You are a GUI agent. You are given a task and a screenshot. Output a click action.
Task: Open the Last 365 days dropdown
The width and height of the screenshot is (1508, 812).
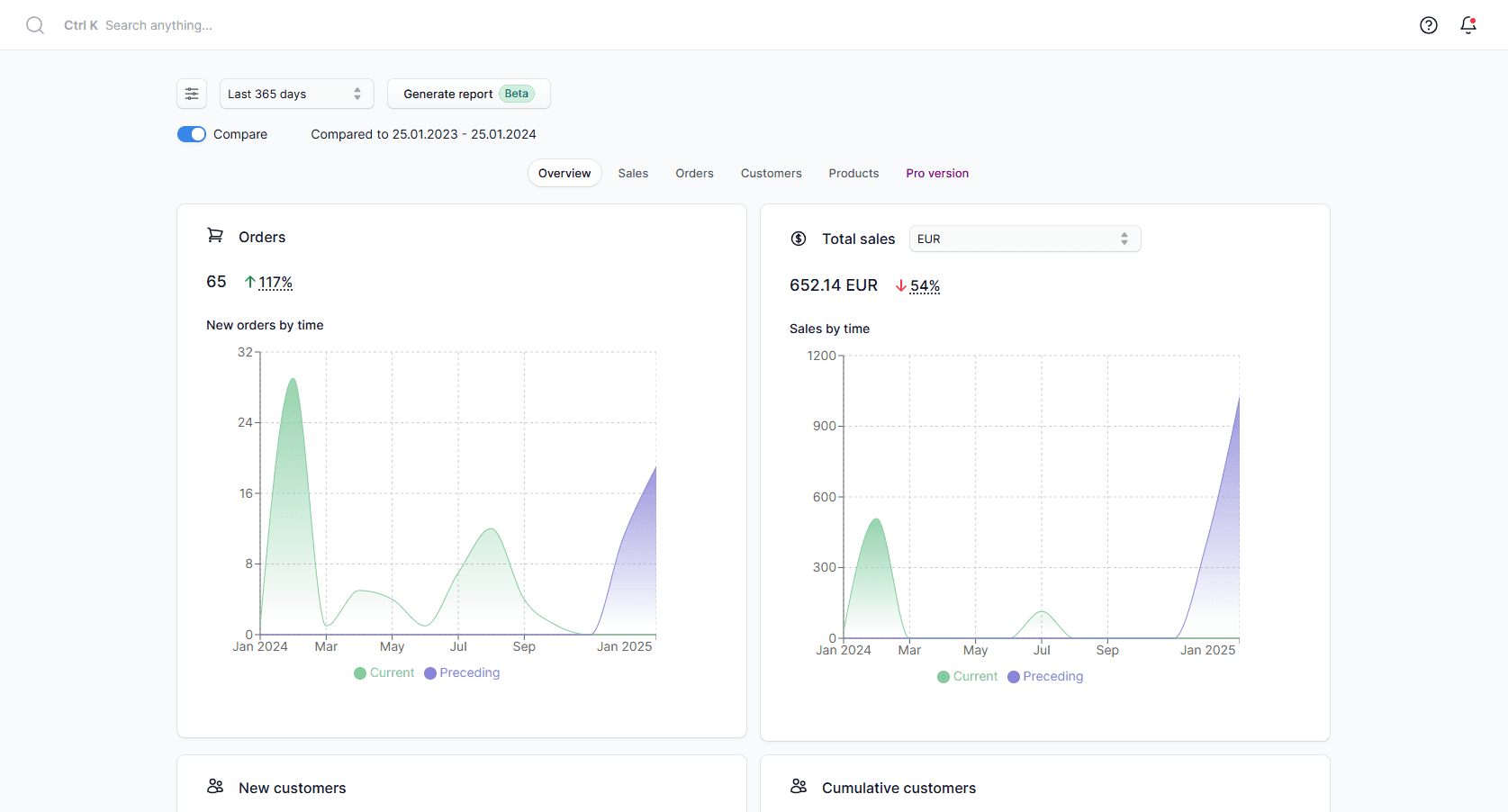click(x=296, y=94)
